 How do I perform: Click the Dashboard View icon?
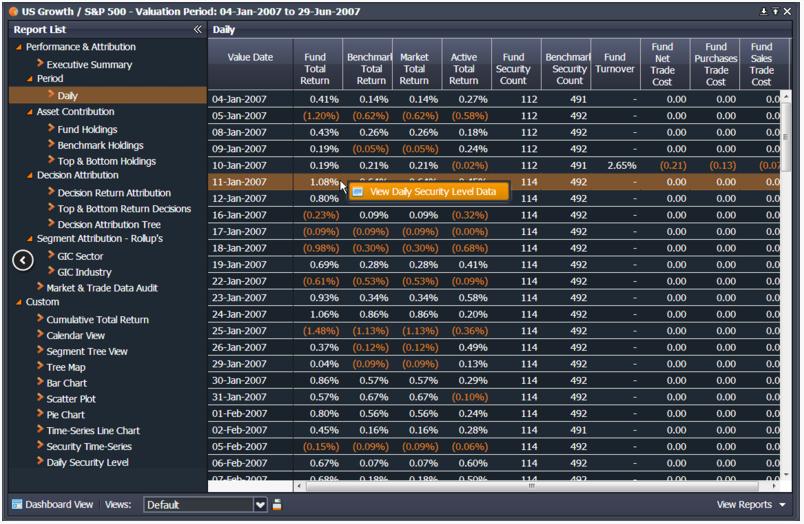coord(16,505)
